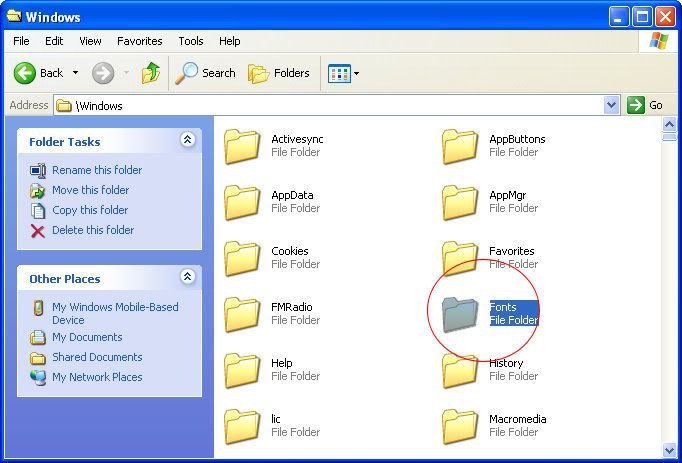
Task: Click the Move folder icon
Action: (x=37, y=190)
